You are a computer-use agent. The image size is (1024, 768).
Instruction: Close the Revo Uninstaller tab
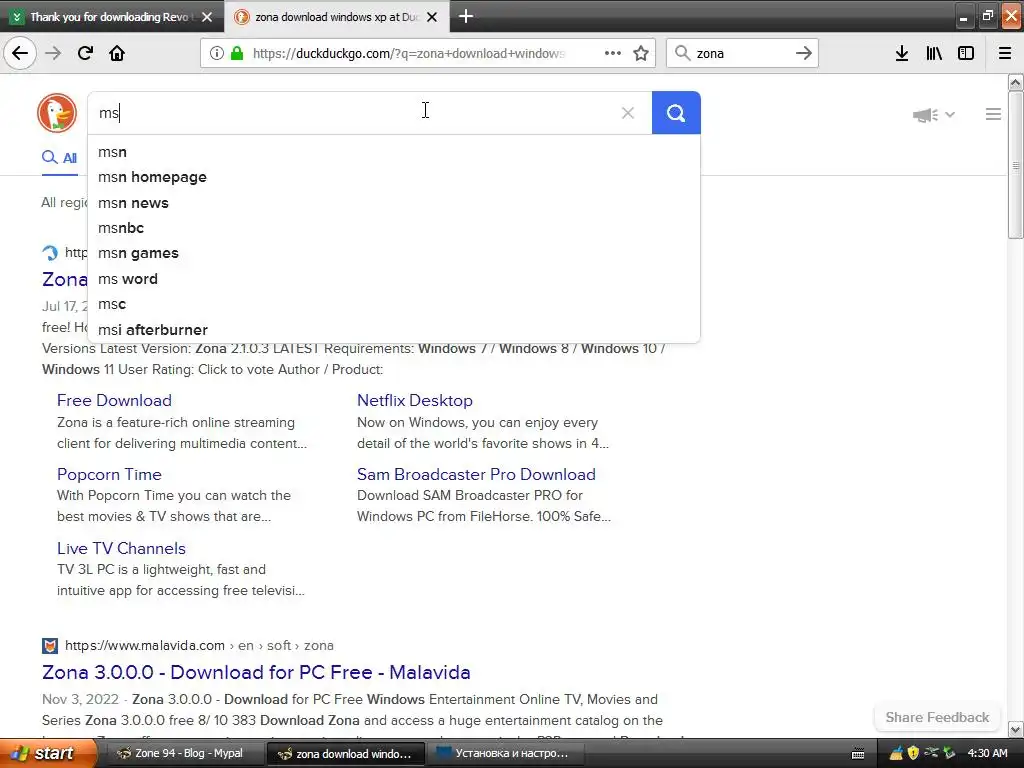coord(207,17)
